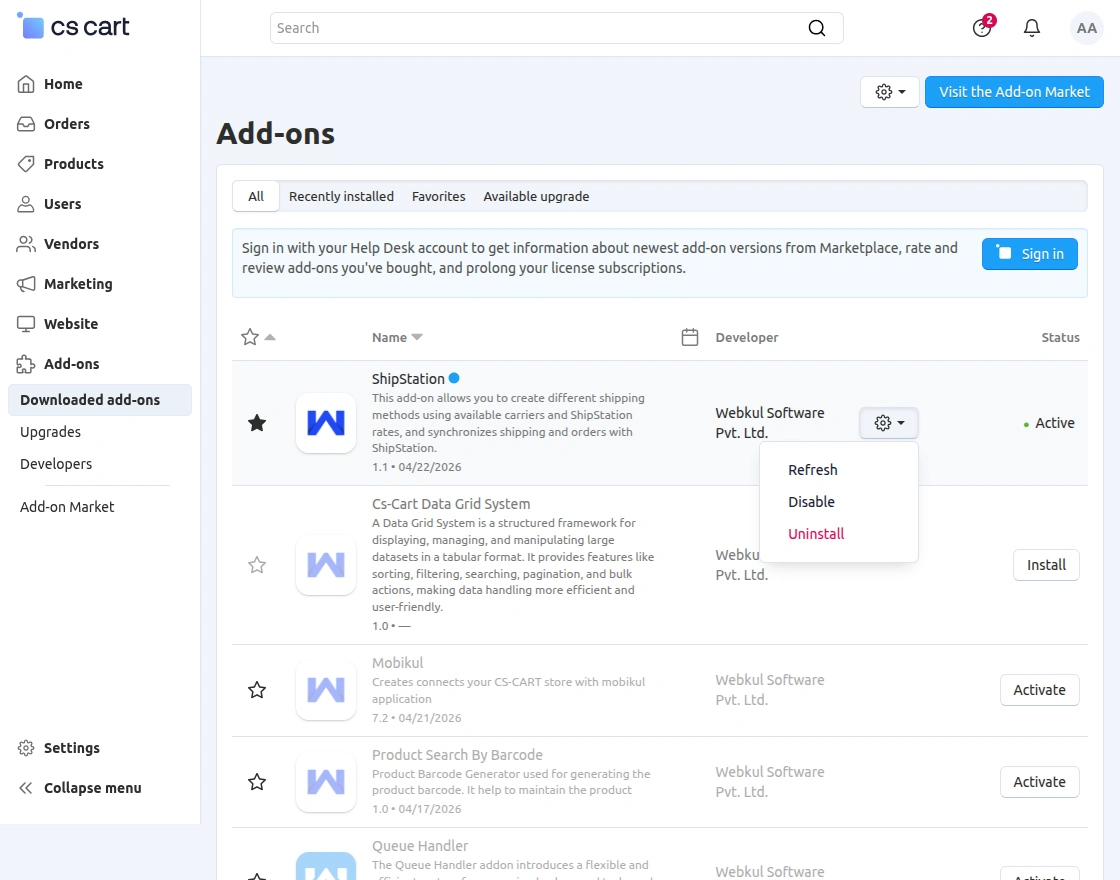
Task: Click the Developer column header
Action: 747,337
